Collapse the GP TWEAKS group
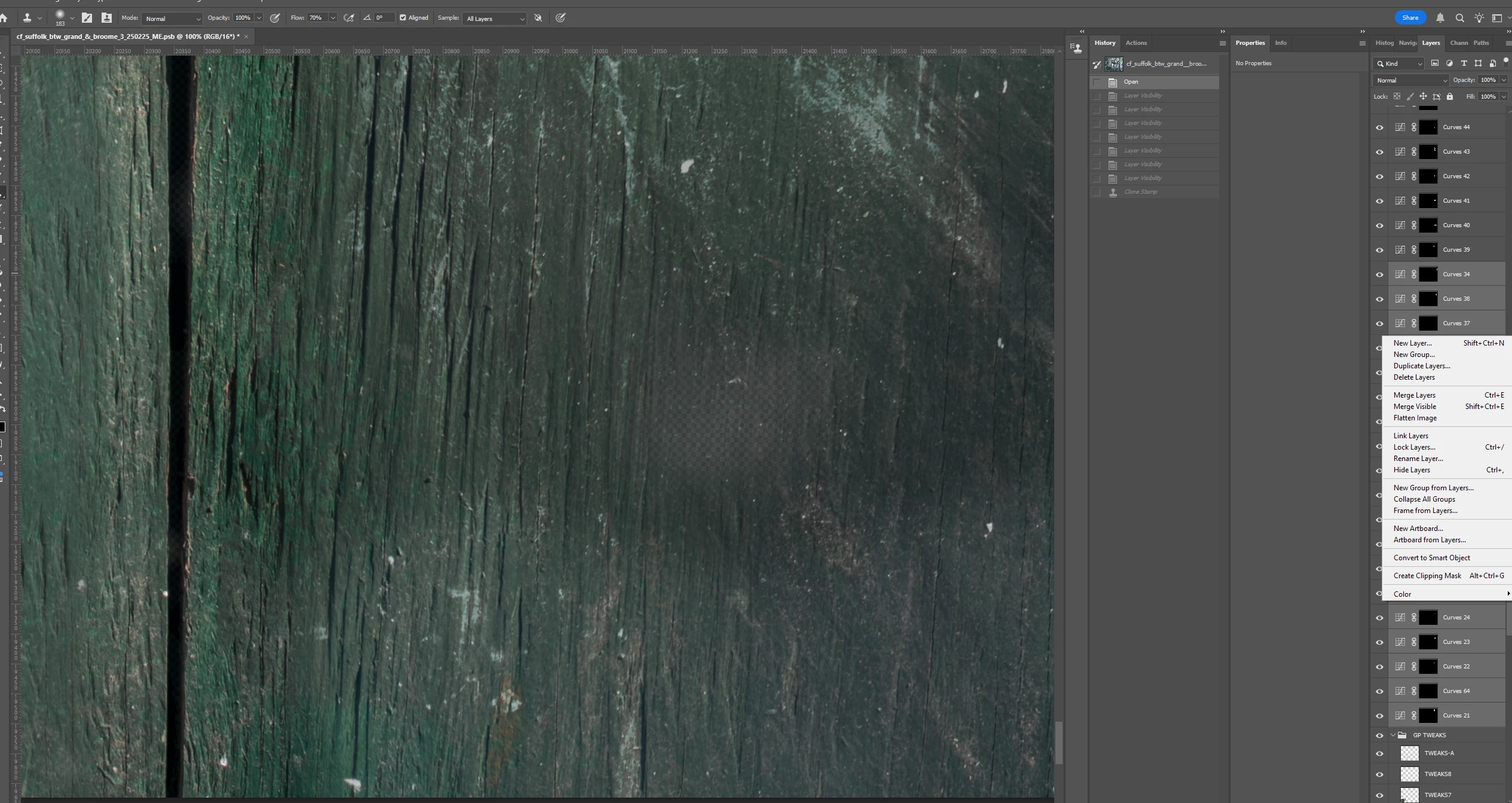Screen dimensions: 1512x803 (x=1393, y=735)
